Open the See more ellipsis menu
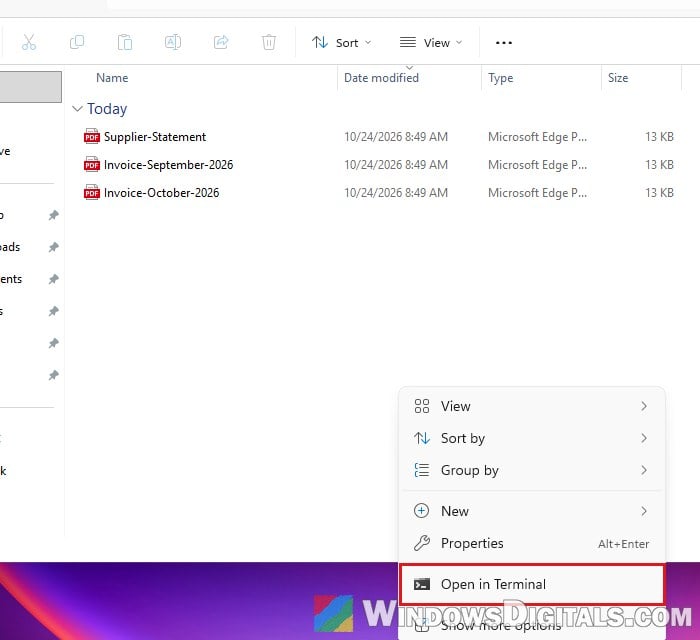Screen dimensions: 700x640 (x=504, y=43)
